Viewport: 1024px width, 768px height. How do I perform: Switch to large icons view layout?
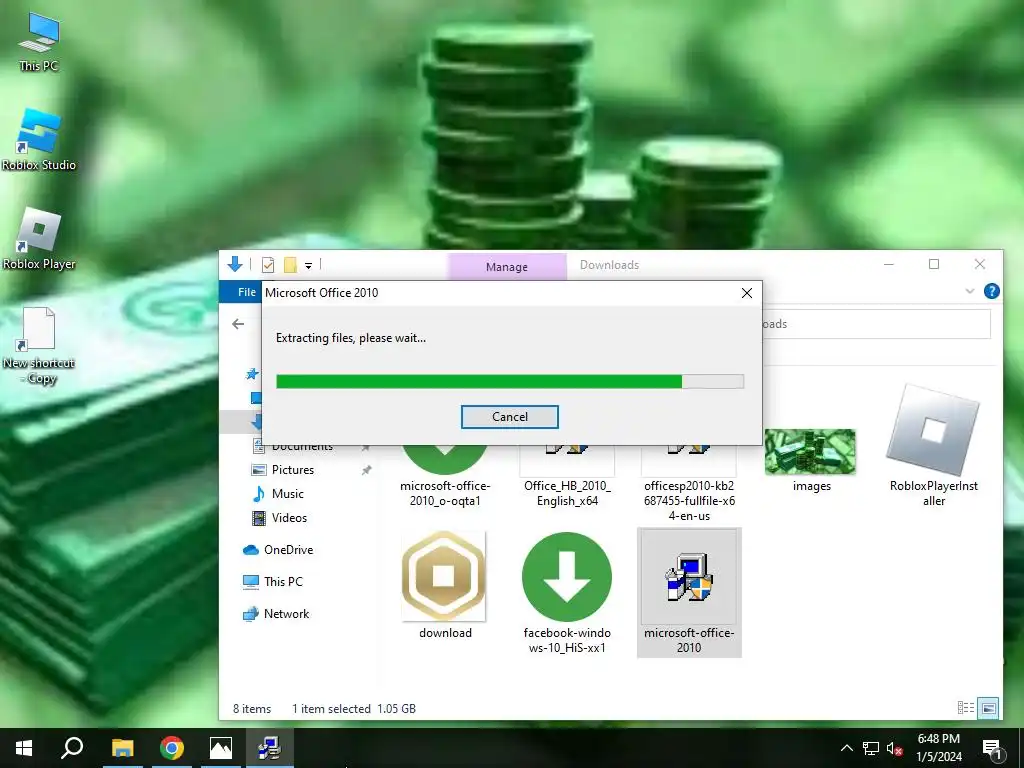coord(989,708)
